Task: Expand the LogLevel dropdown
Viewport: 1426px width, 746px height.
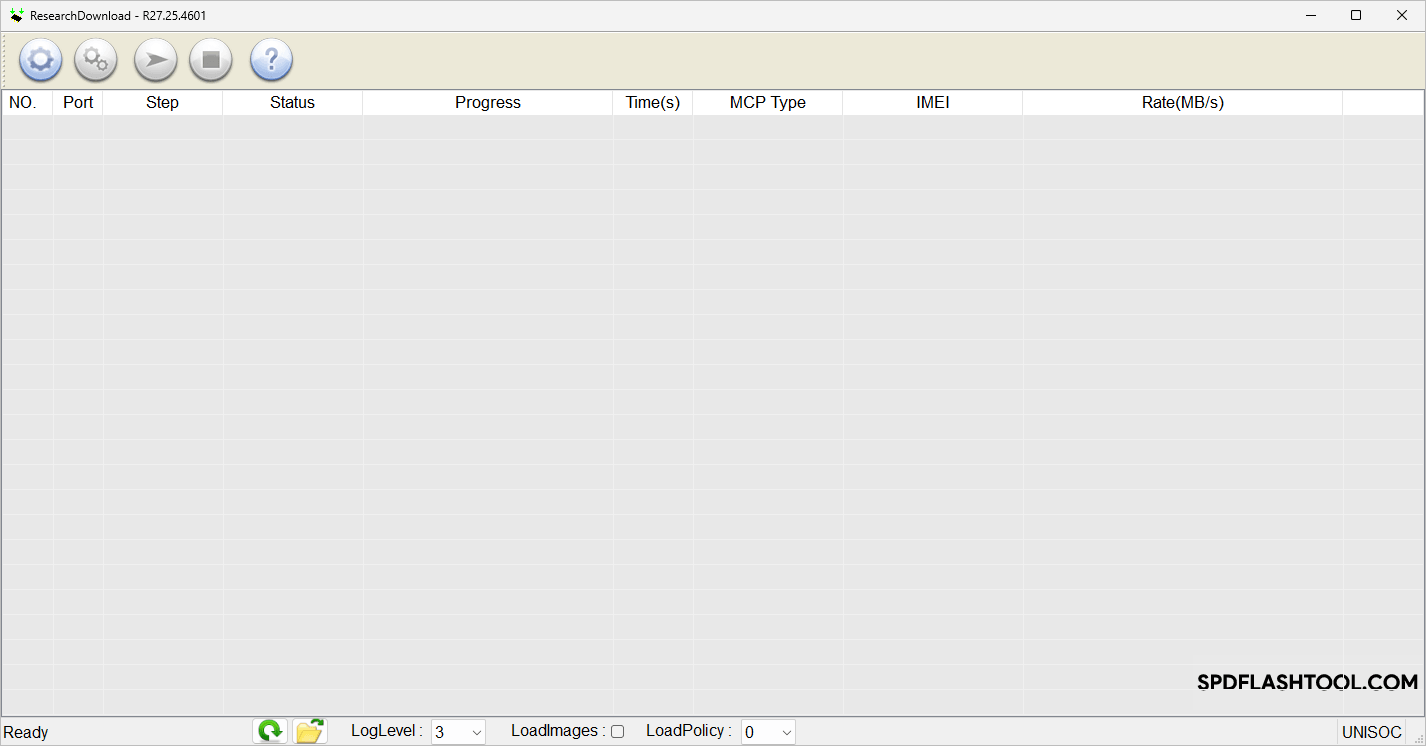Action: point(476,732)
